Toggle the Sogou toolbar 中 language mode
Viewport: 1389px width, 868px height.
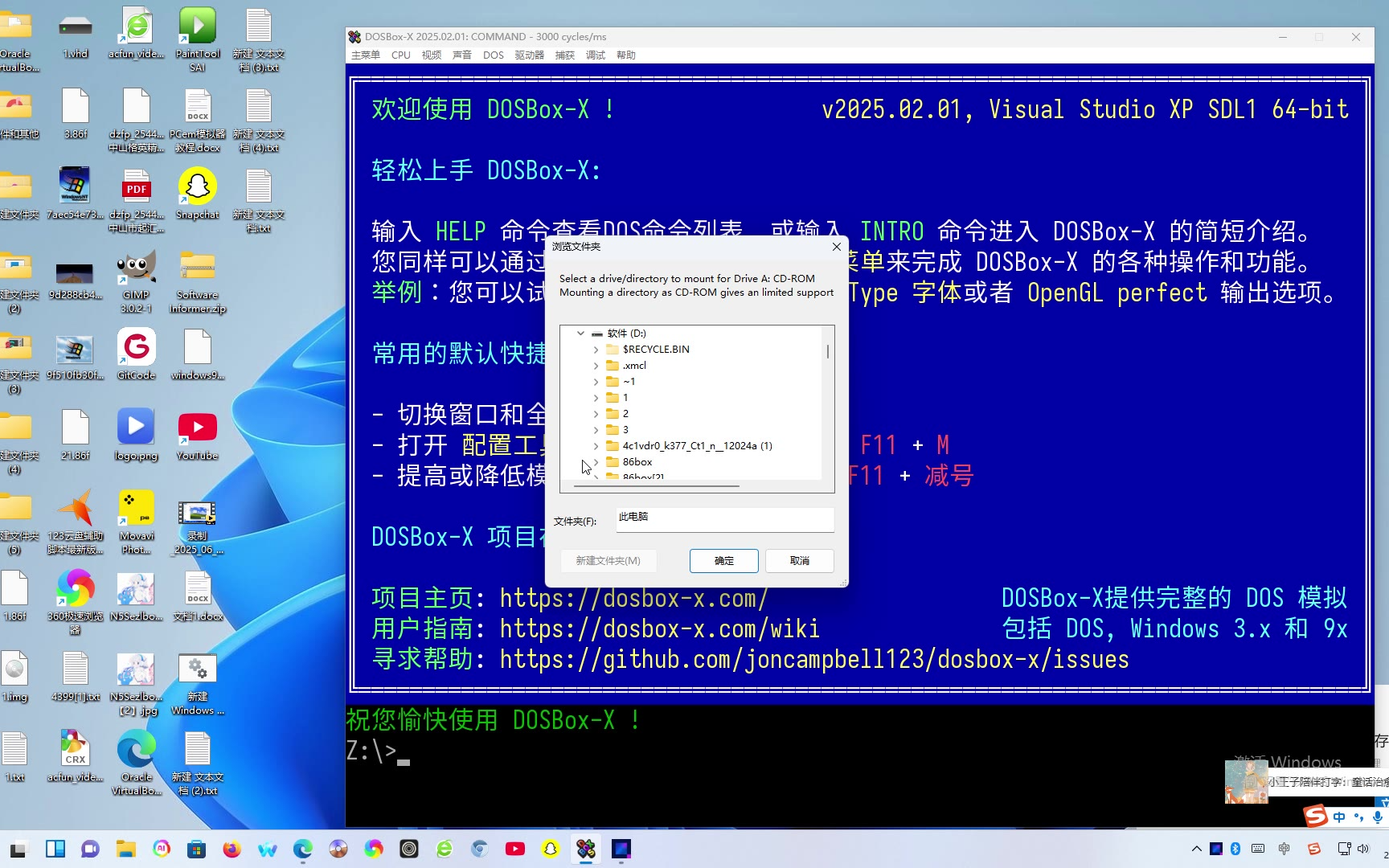click(x=1338, y=817)
